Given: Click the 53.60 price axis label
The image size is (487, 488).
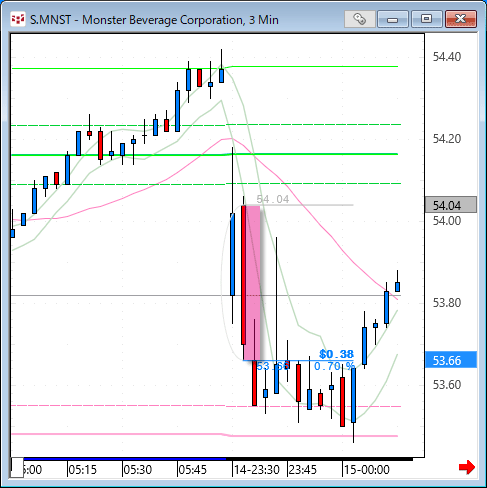Looking at the screenshot, I should tap(447, 385).
